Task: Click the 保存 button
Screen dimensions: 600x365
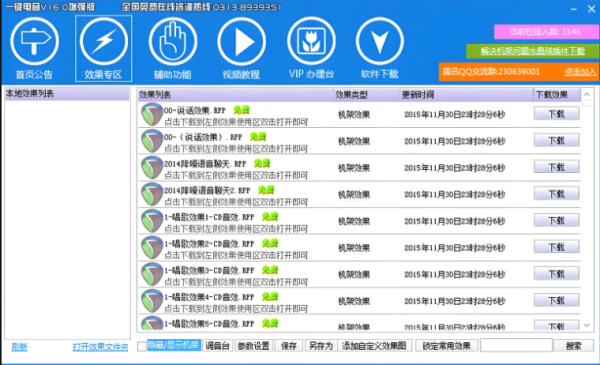Action: [x=289, y=346]
